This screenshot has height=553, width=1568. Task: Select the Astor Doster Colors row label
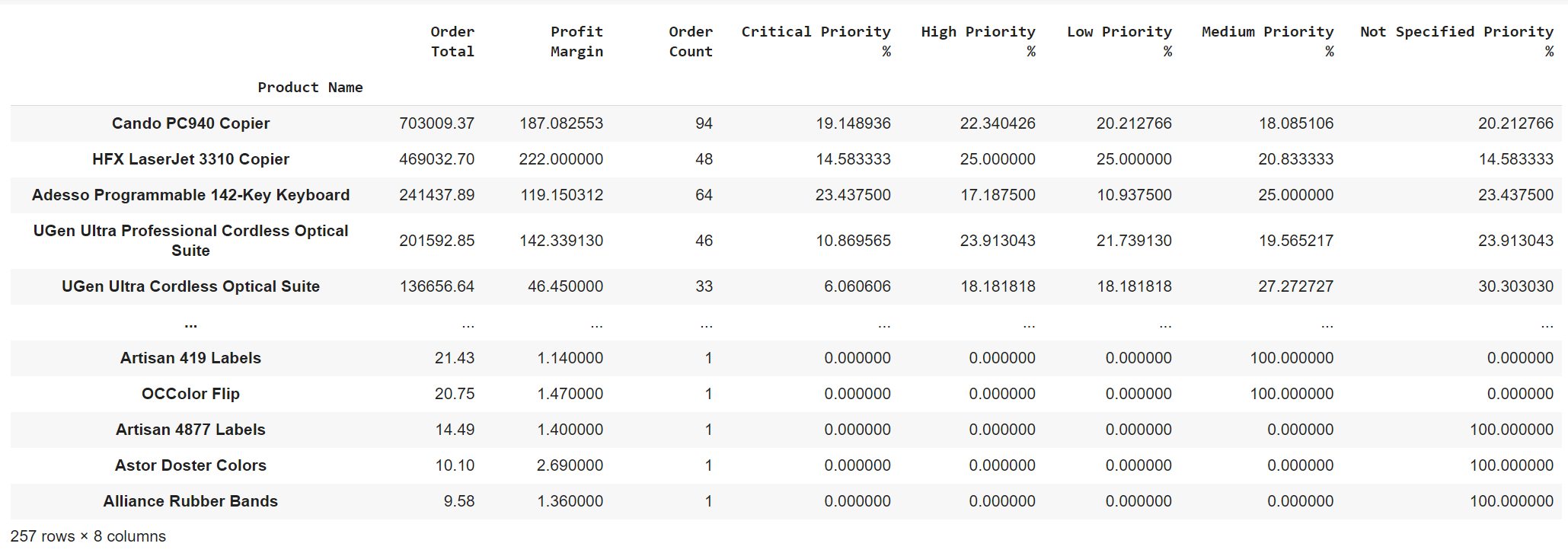[190, 465]
